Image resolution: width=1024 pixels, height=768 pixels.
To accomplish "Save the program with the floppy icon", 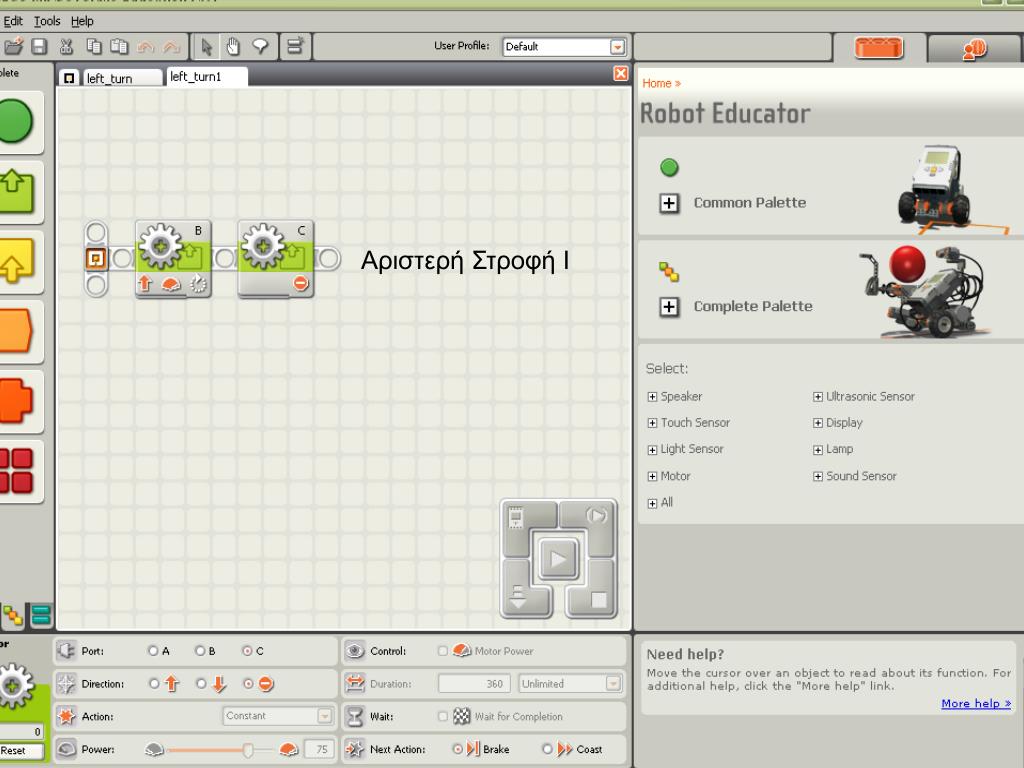I will (39, 46).
